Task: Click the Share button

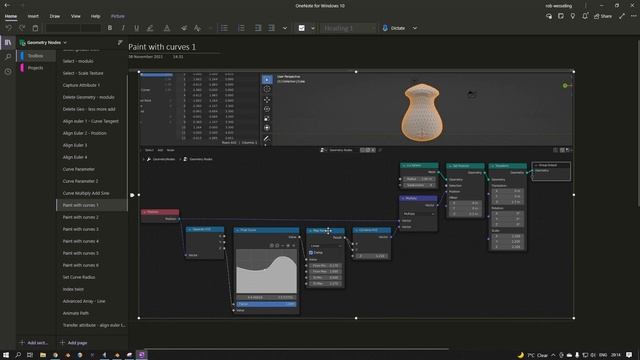Action: [603, 16]
